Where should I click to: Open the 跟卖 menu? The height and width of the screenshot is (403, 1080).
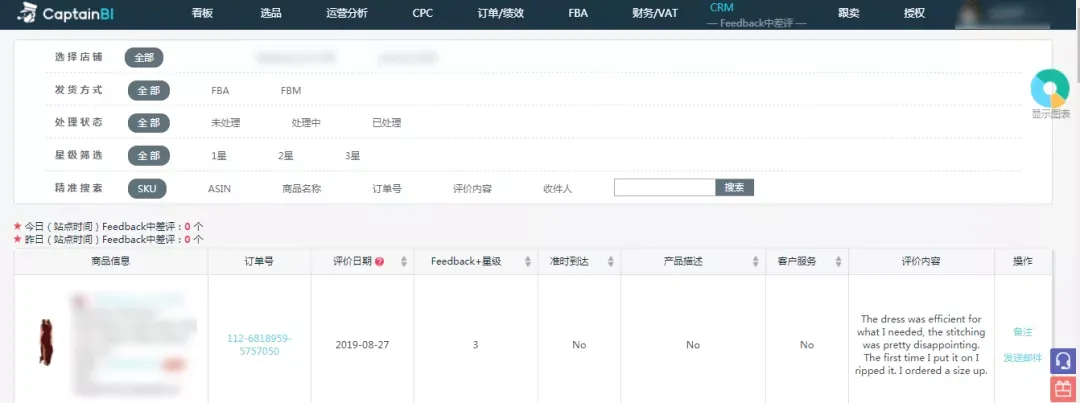tap(849, 13)
